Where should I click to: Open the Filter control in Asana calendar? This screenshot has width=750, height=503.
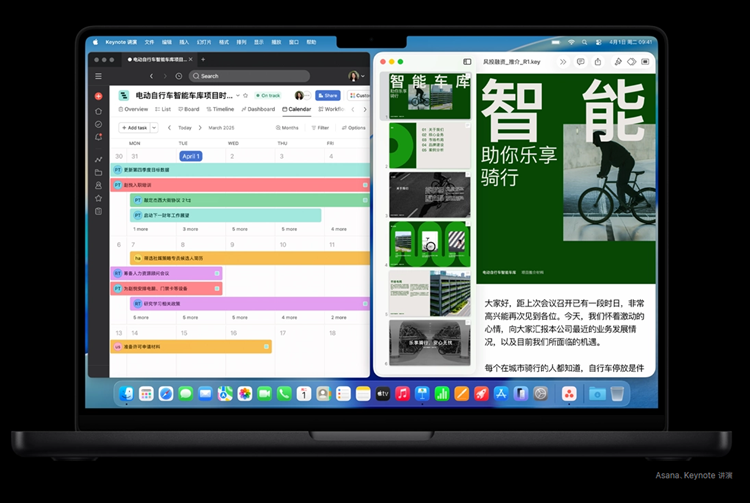point(320,128)
